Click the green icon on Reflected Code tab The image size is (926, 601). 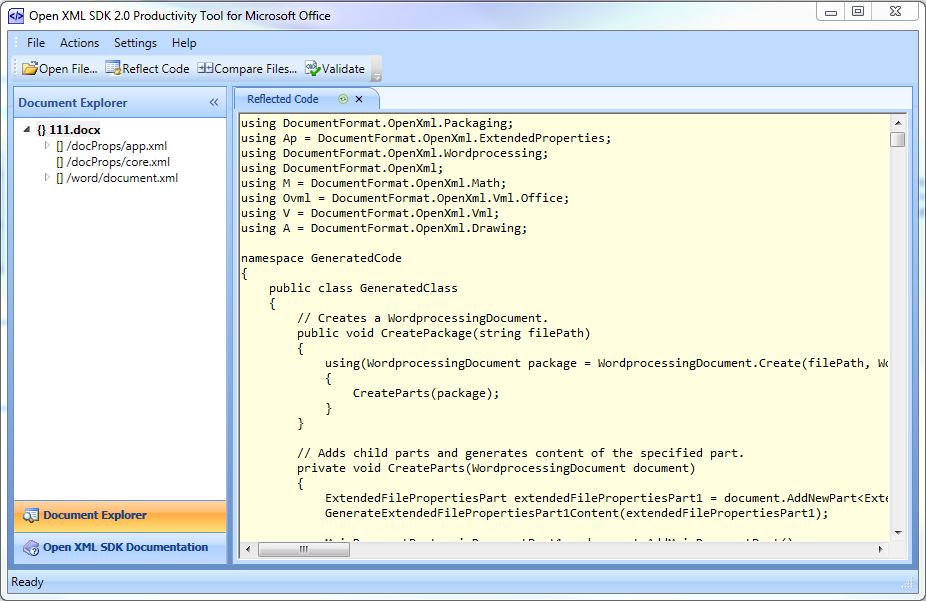[x=343, y=99]
